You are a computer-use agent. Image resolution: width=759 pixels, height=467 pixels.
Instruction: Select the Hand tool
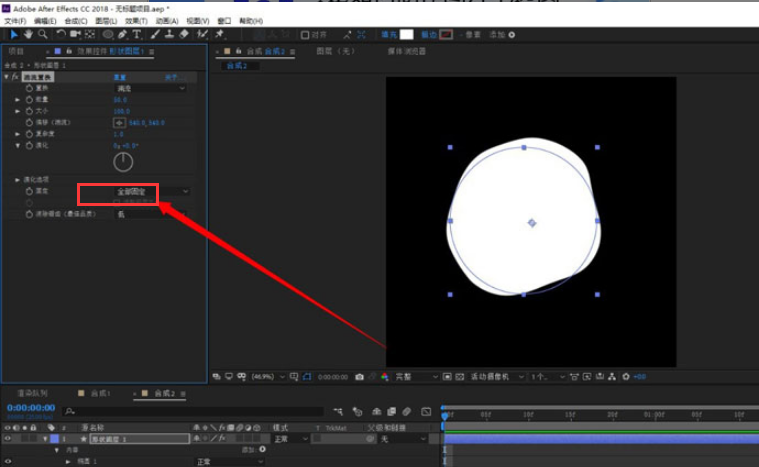(x=28, y=34)
